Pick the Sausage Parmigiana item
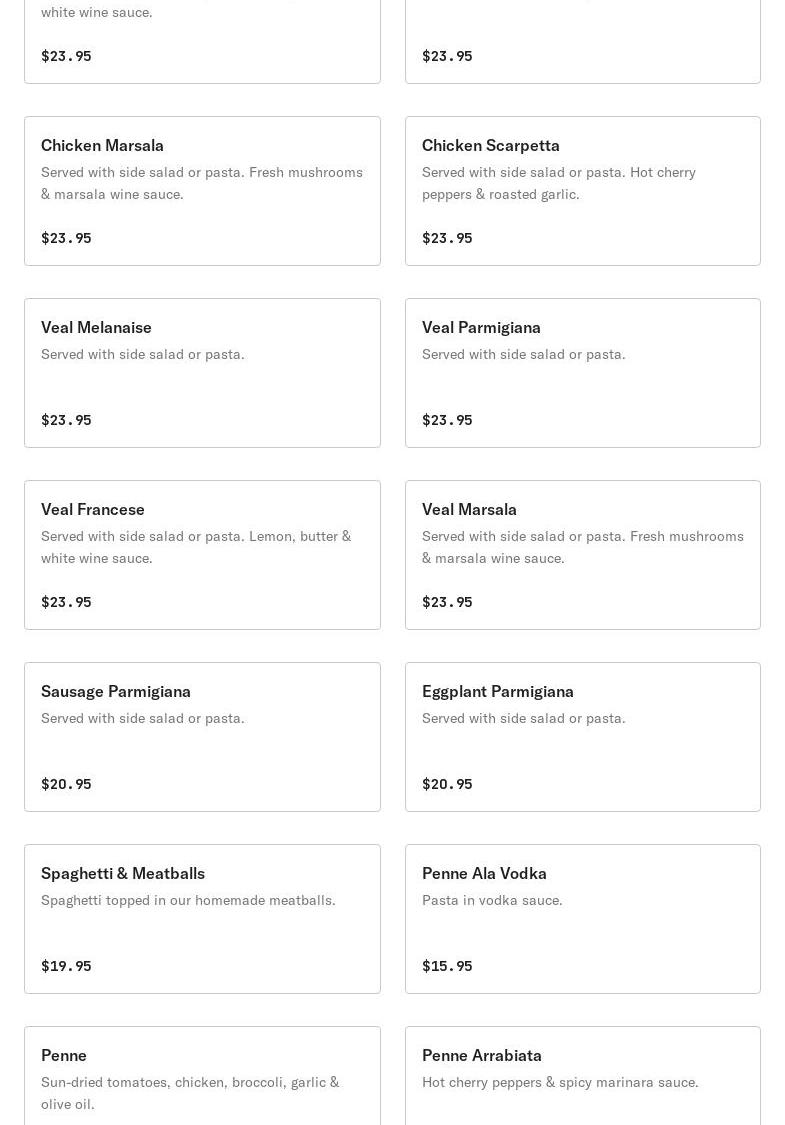The width and height of the screenshot is (785, 1125). (202, 737)
